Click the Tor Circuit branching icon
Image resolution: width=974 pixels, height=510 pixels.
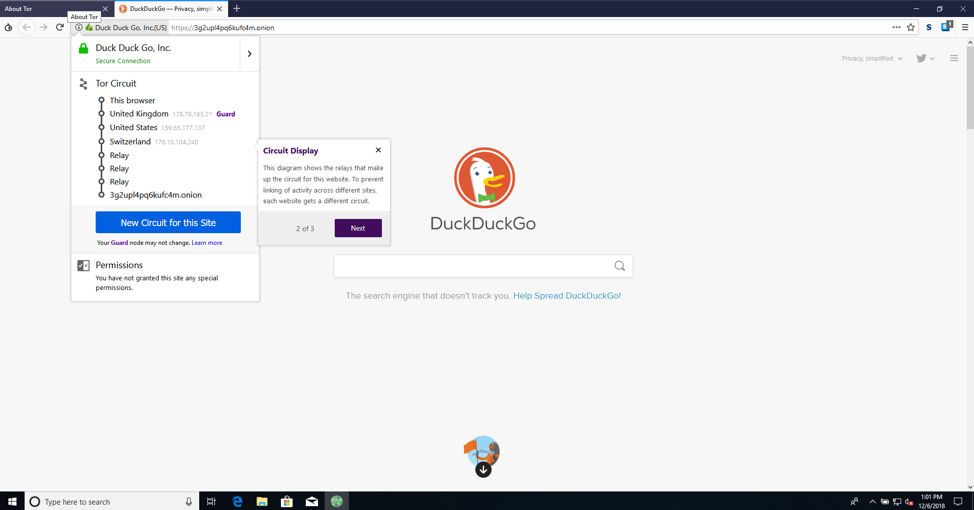[x=83, y=84]
